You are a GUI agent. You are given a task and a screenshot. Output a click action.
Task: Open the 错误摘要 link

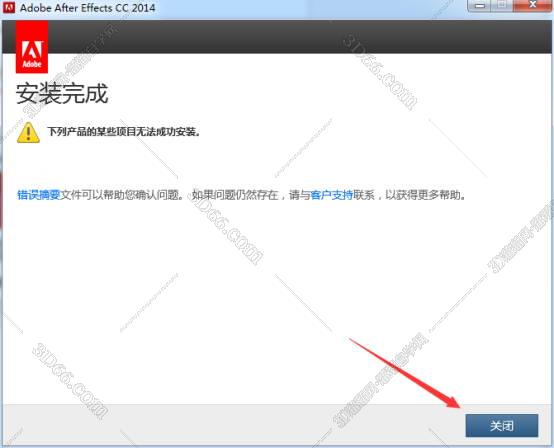point(39,194)
